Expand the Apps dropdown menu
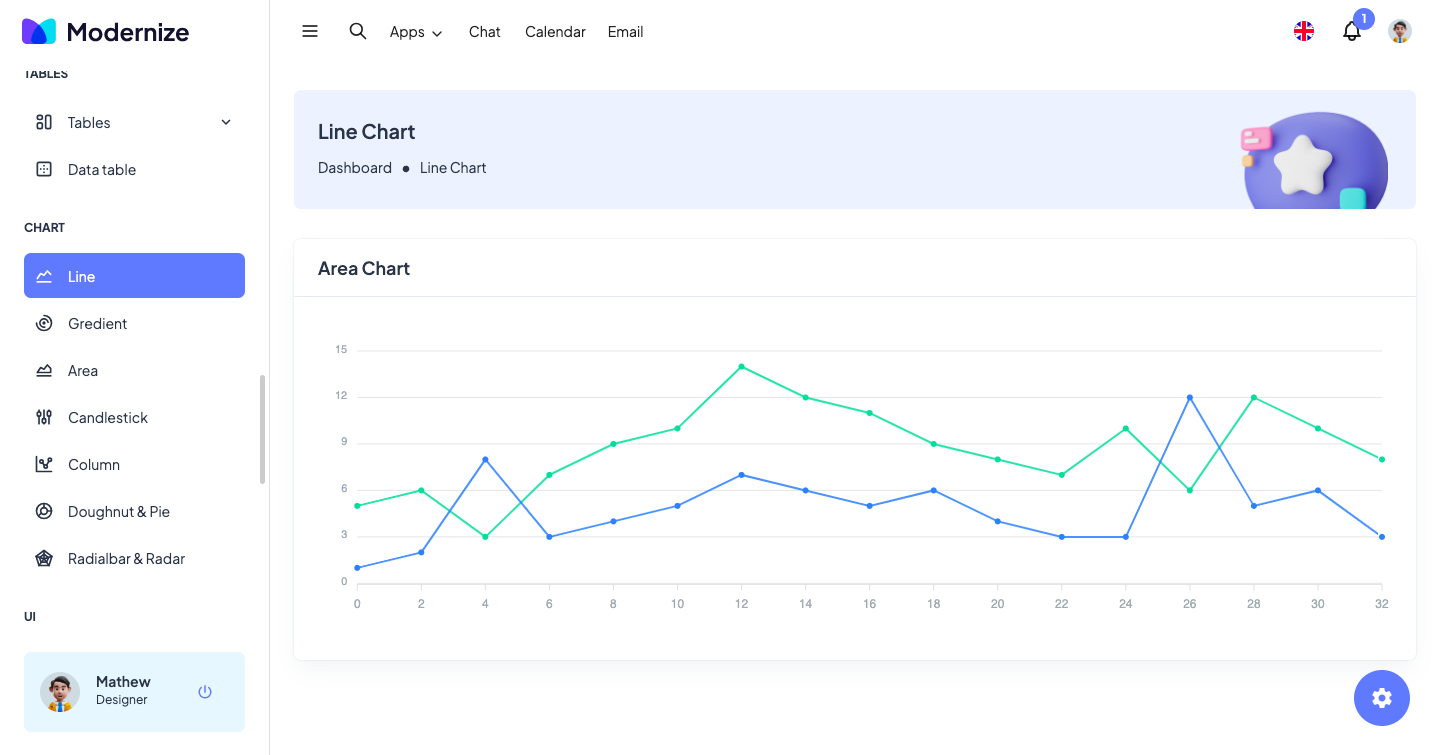The image size is (1440, 755). tap(415, 32)
